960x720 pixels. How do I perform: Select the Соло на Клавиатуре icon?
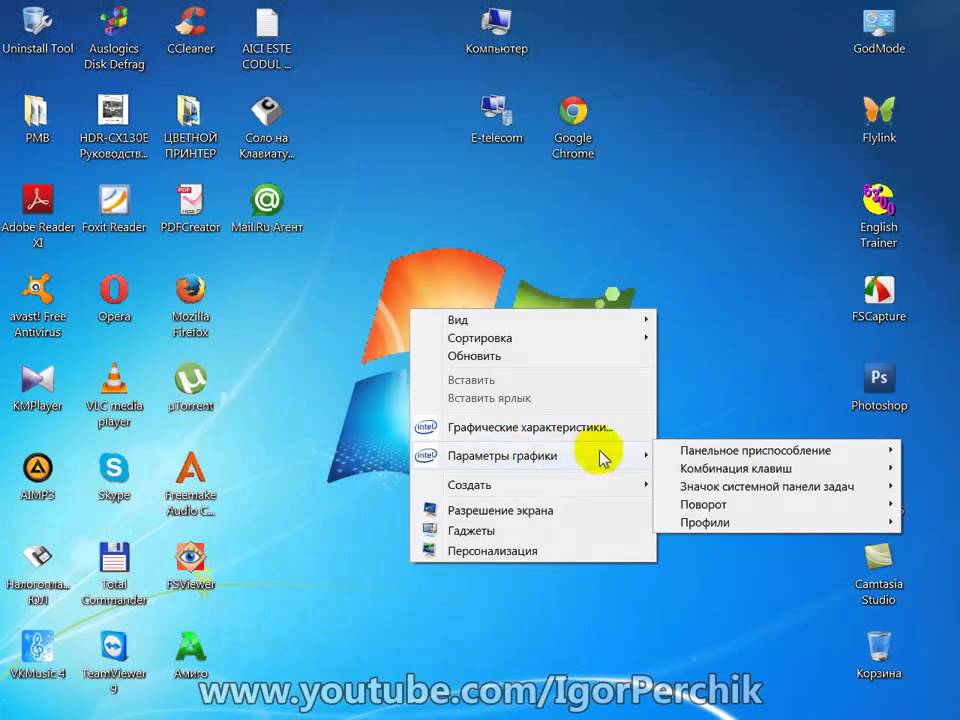point(266,111)
